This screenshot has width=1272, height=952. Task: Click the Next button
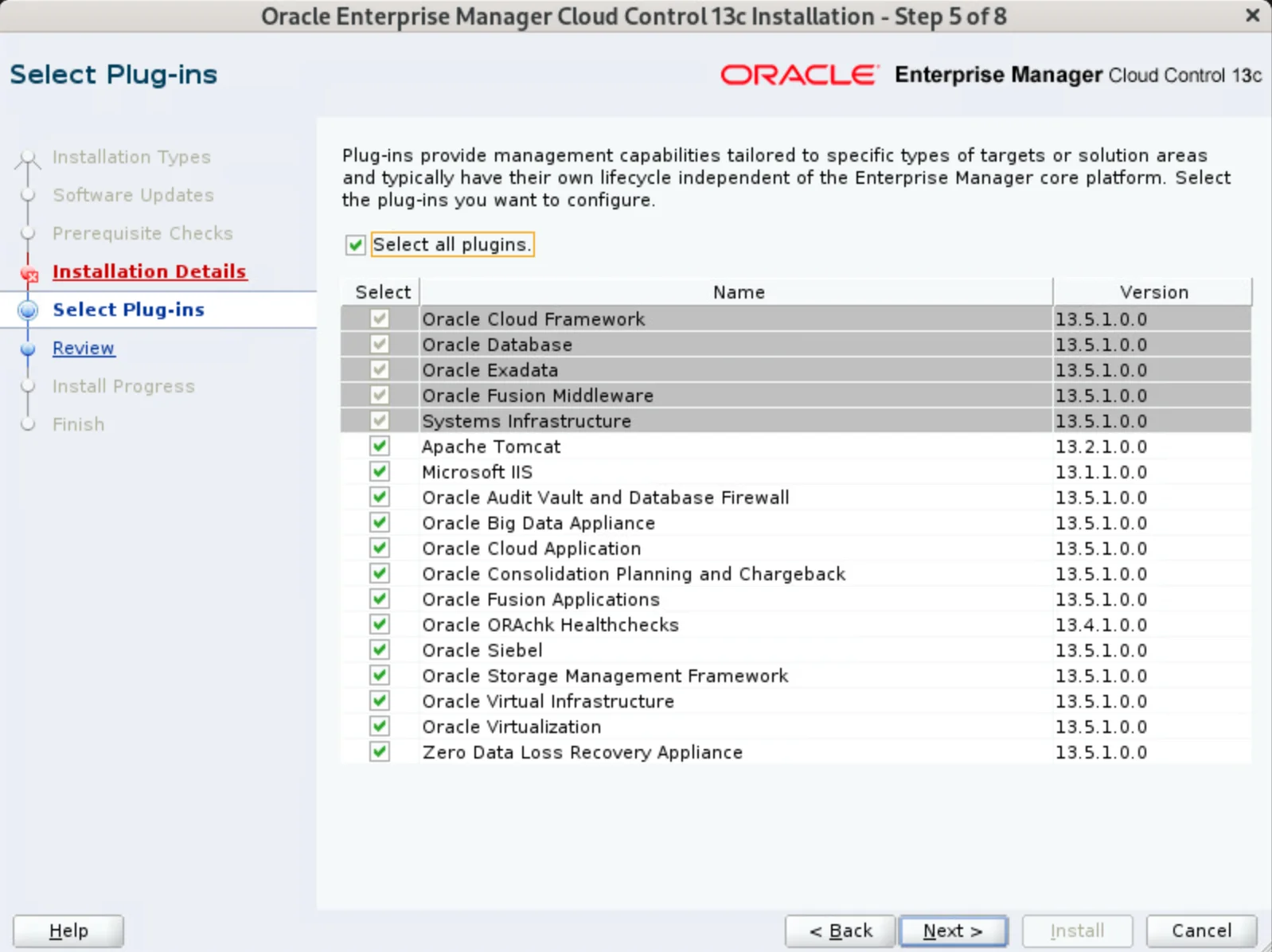(953, 931)
